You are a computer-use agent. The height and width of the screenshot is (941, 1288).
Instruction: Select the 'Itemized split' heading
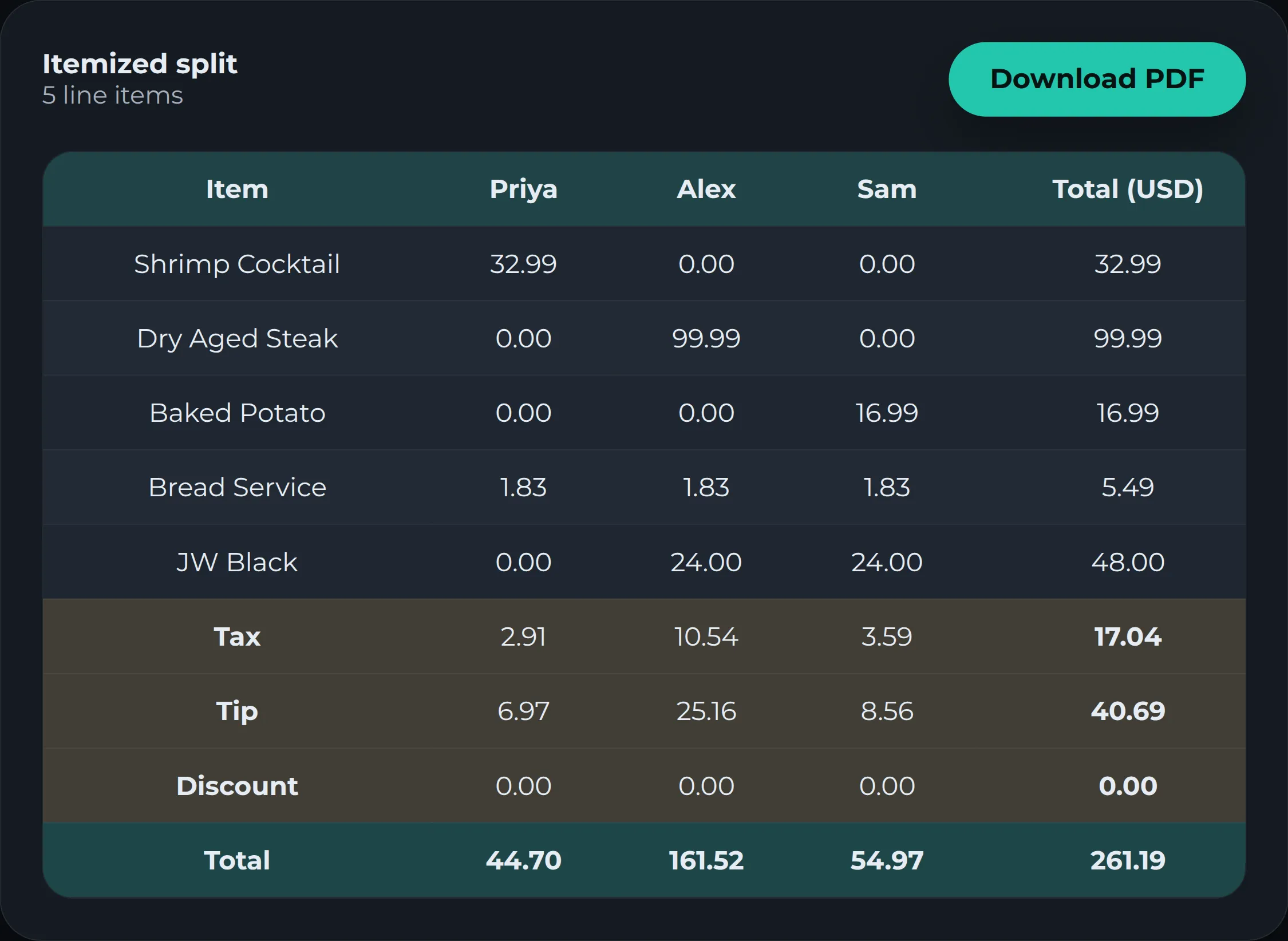point(140,64)
